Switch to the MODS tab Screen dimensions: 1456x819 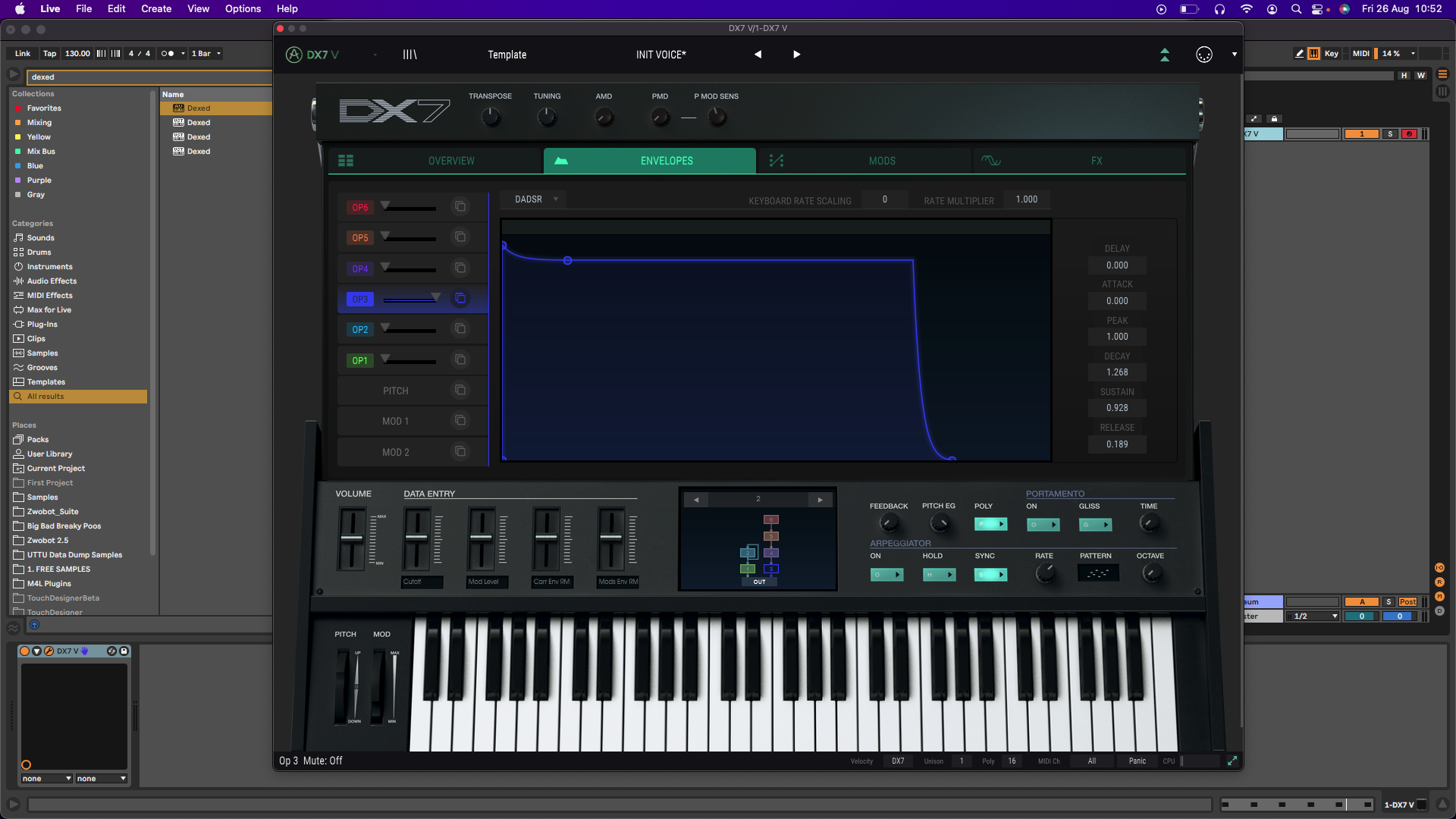click(x=881, y=161)
